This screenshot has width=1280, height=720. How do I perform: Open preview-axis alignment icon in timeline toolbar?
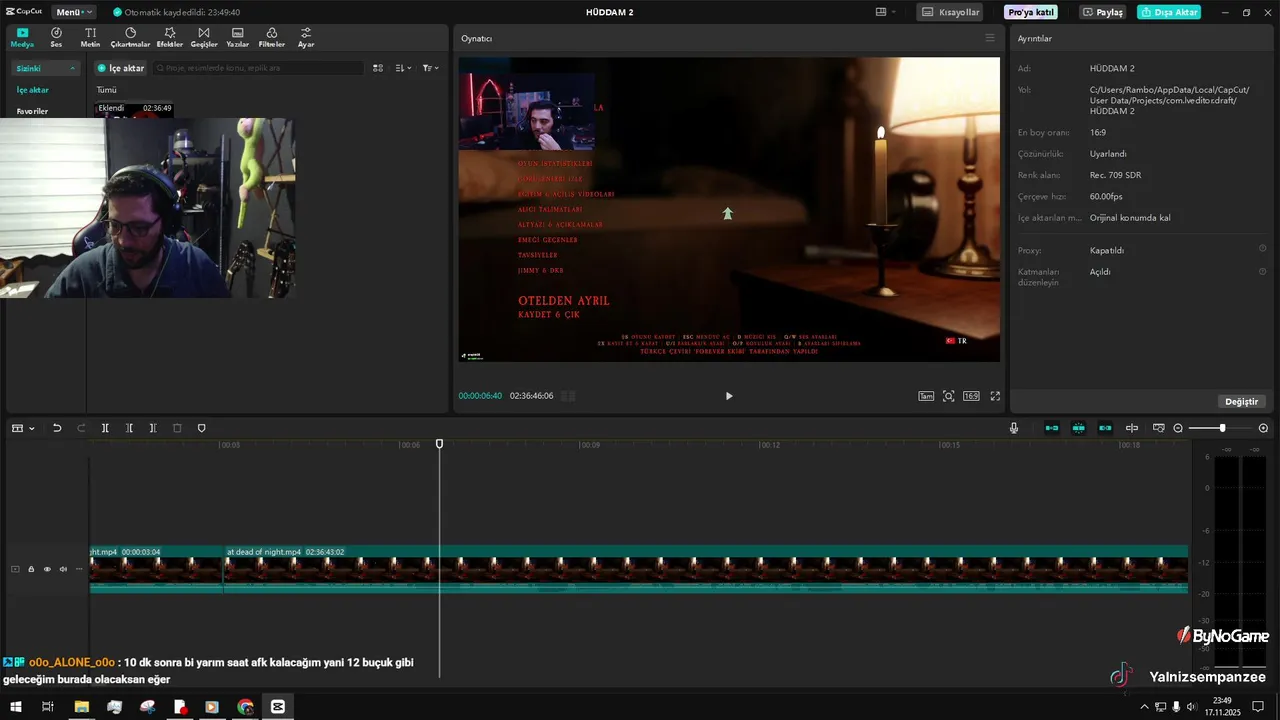click(x=1132, y=428)
